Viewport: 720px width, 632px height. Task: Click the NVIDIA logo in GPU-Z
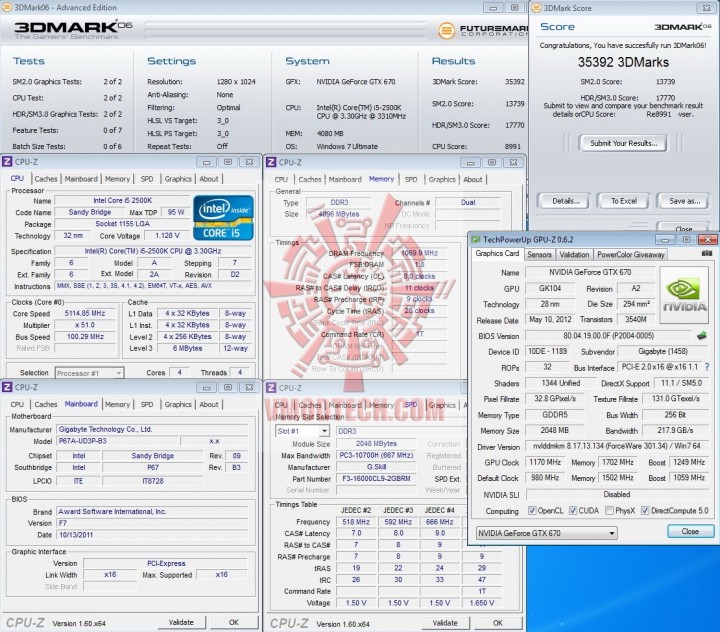point(684,297)
